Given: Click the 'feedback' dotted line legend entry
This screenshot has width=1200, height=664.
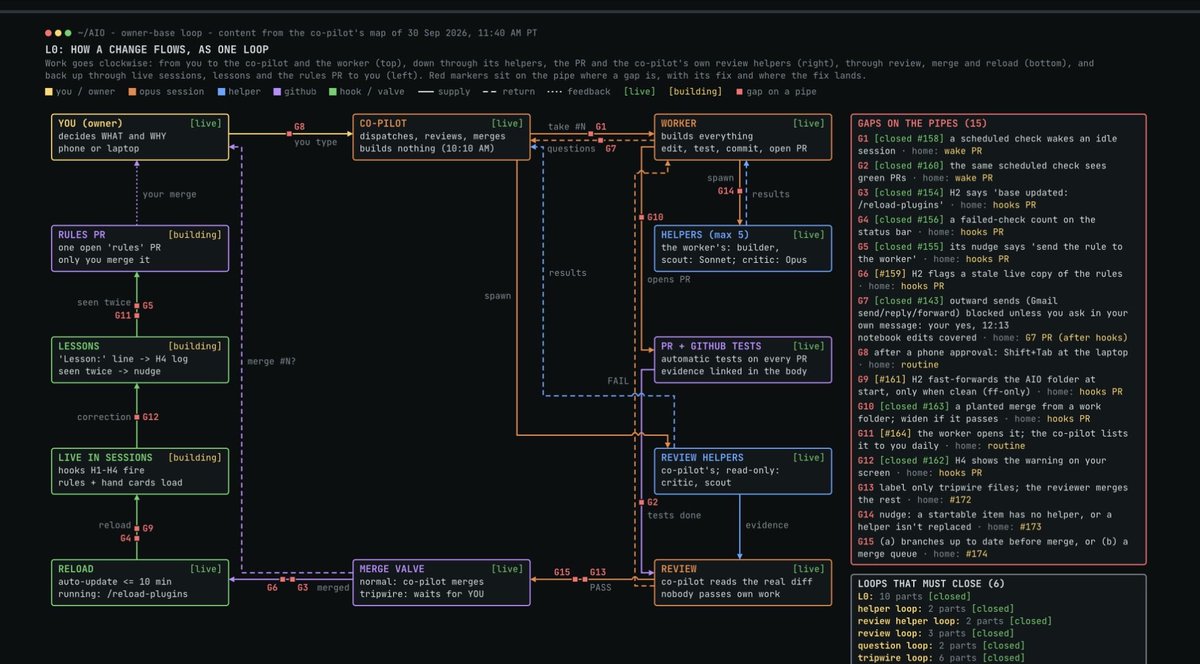Looking at the screenshot, I should point(580,92).
